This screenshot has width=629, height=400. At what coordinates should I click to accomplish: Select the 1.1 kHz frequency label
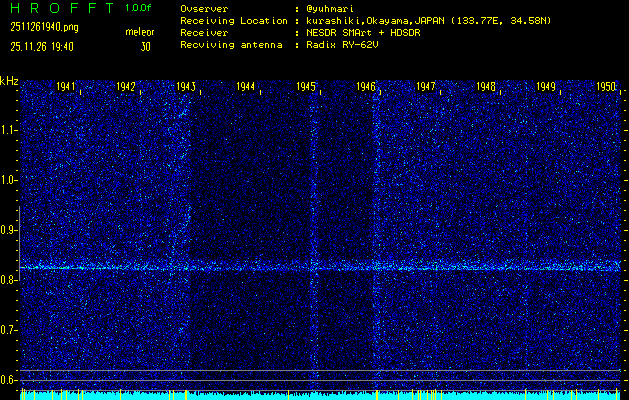click(9, 130)
